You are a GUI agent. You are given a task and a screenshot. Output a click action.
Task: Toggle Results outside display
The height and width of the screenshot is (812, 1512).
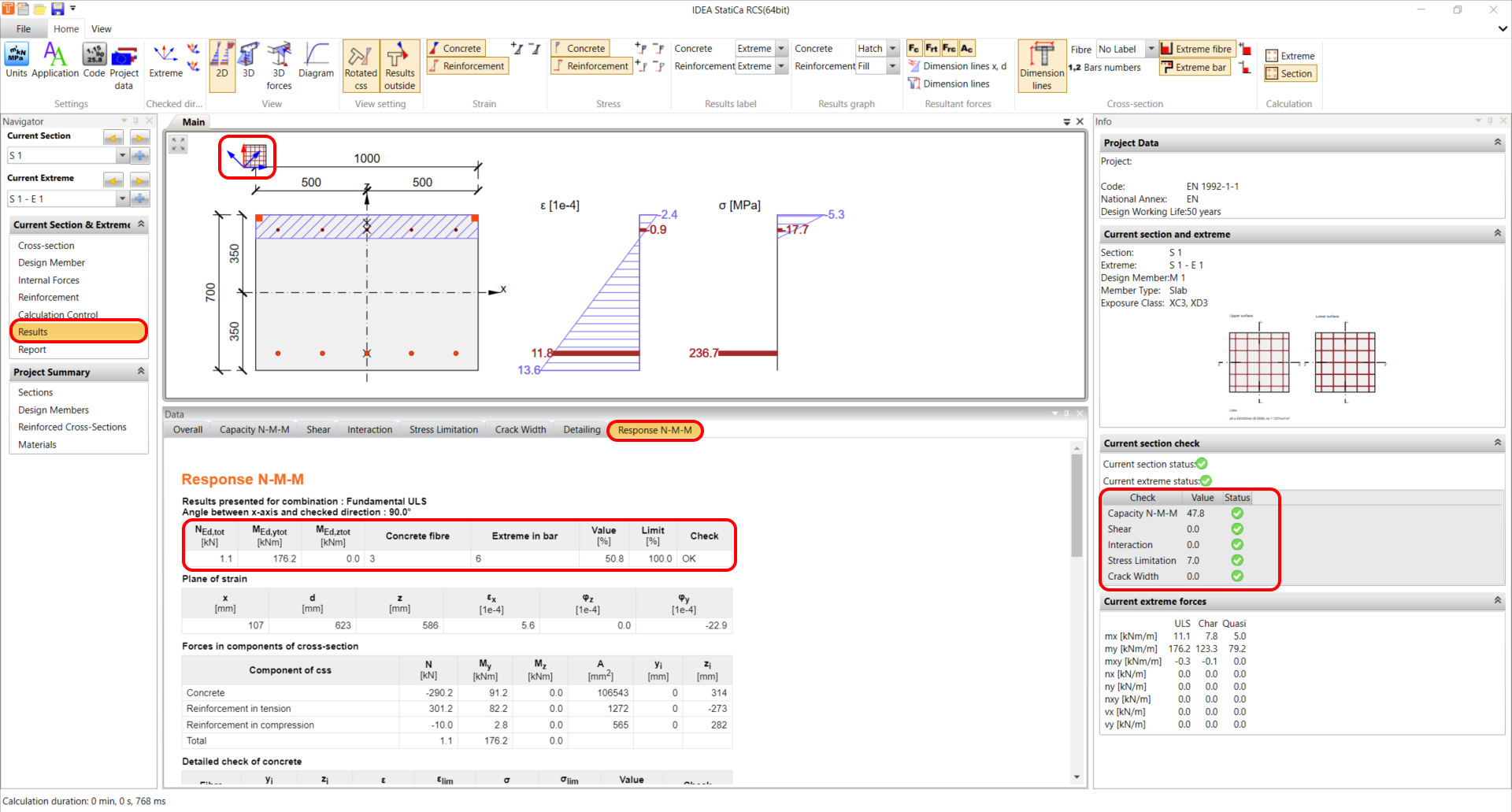400,65
